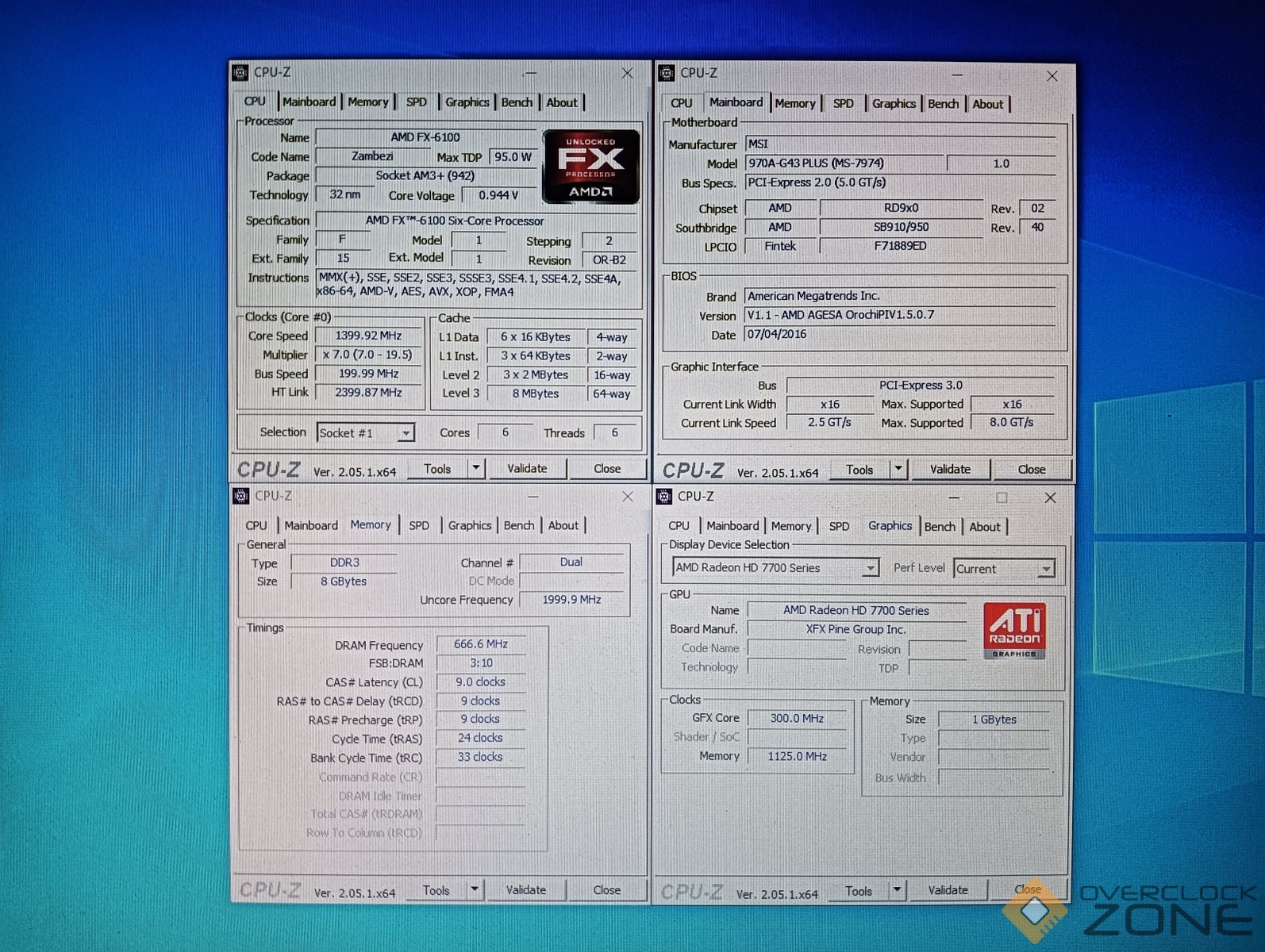1265x952 pixels.
Task: Click the CPU-Z title icon in the processor window
Action: tap(240, 73)
